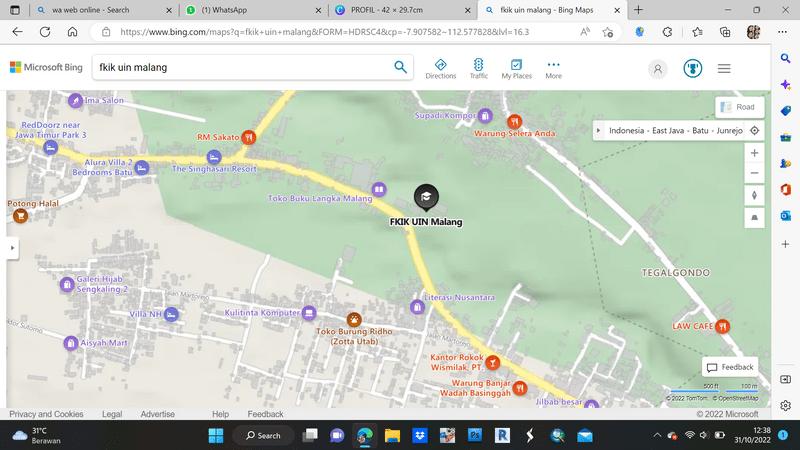Add this page to favorites

pos(608,32)
